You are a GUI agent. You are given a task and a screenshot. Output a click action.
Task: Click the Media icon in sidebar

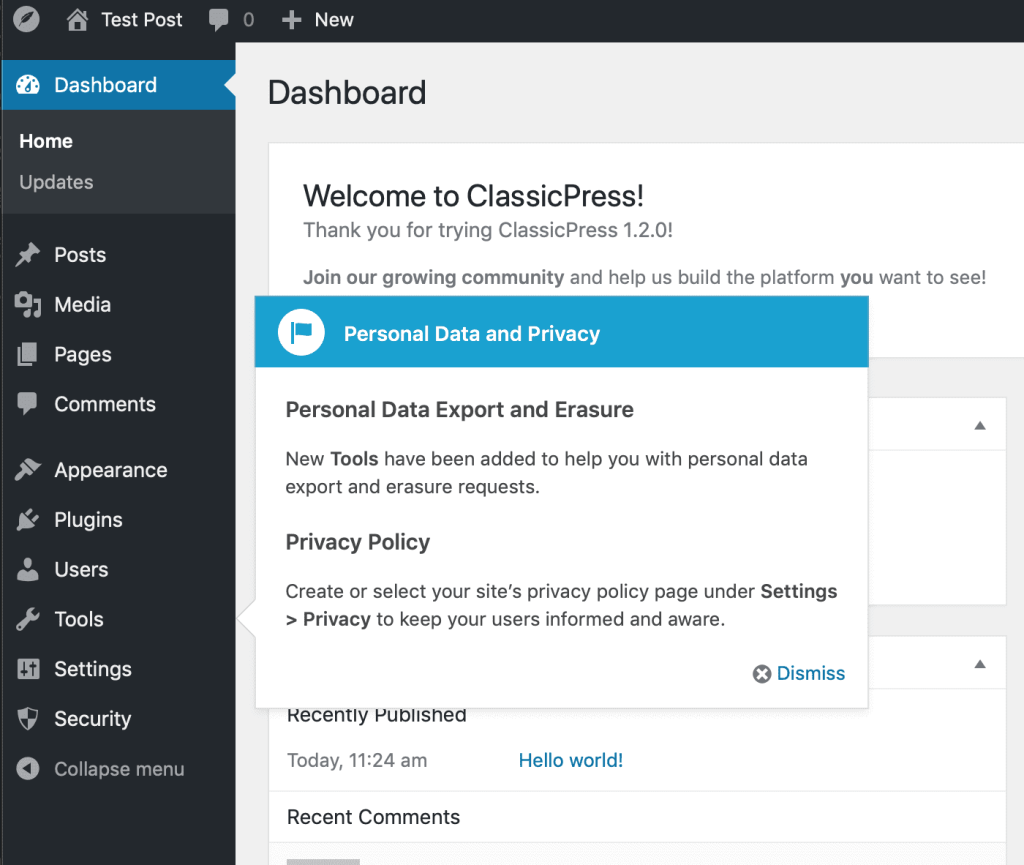point(27,304)
